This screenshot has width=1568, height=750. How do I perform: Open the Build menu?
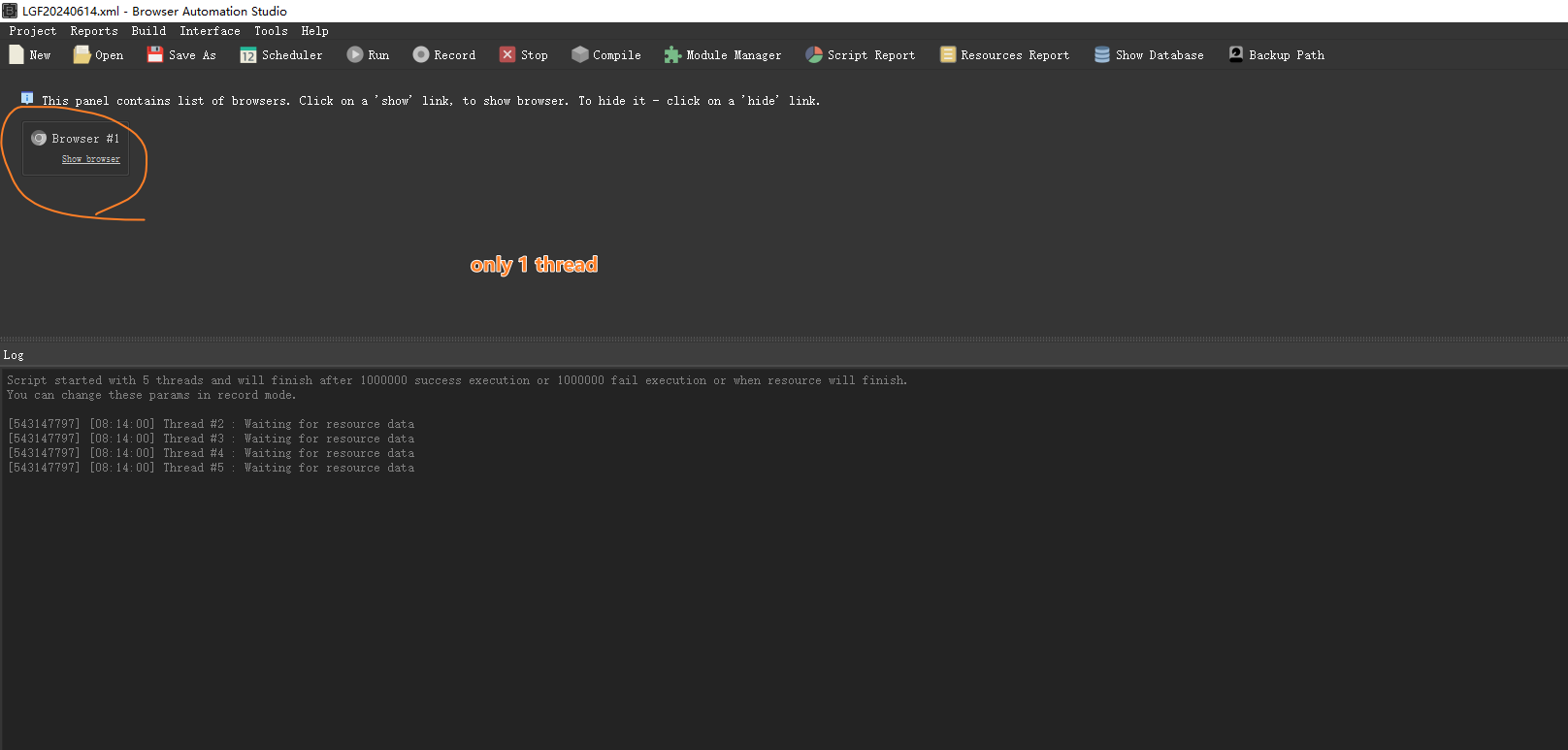click(148, 31)
